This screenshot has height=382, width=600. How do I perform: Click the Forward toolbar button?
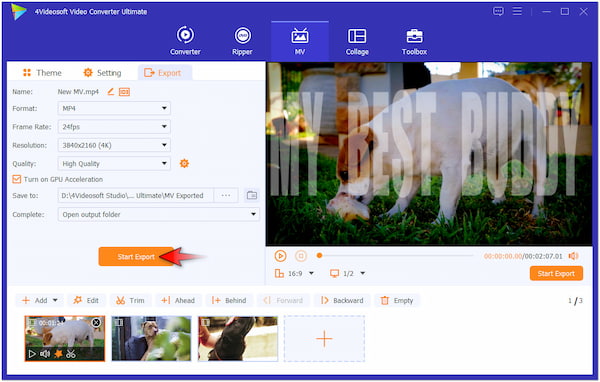point(284,300)
